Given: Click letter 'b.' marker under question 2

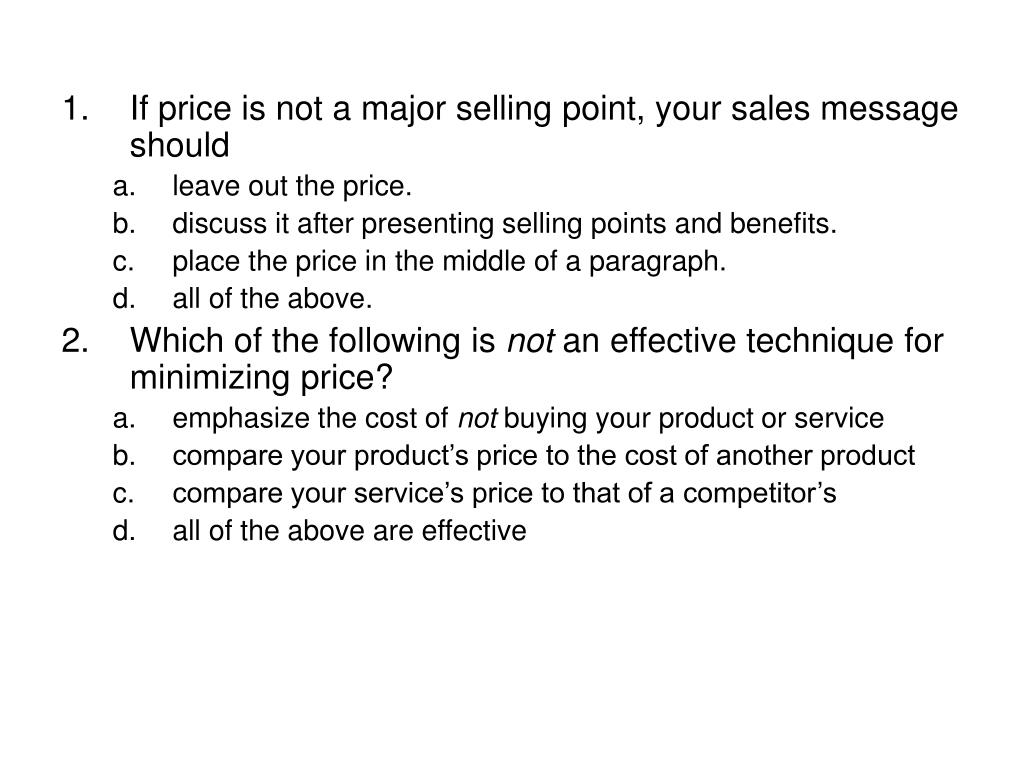Looking at the screenshot, I should pos(123,456).
